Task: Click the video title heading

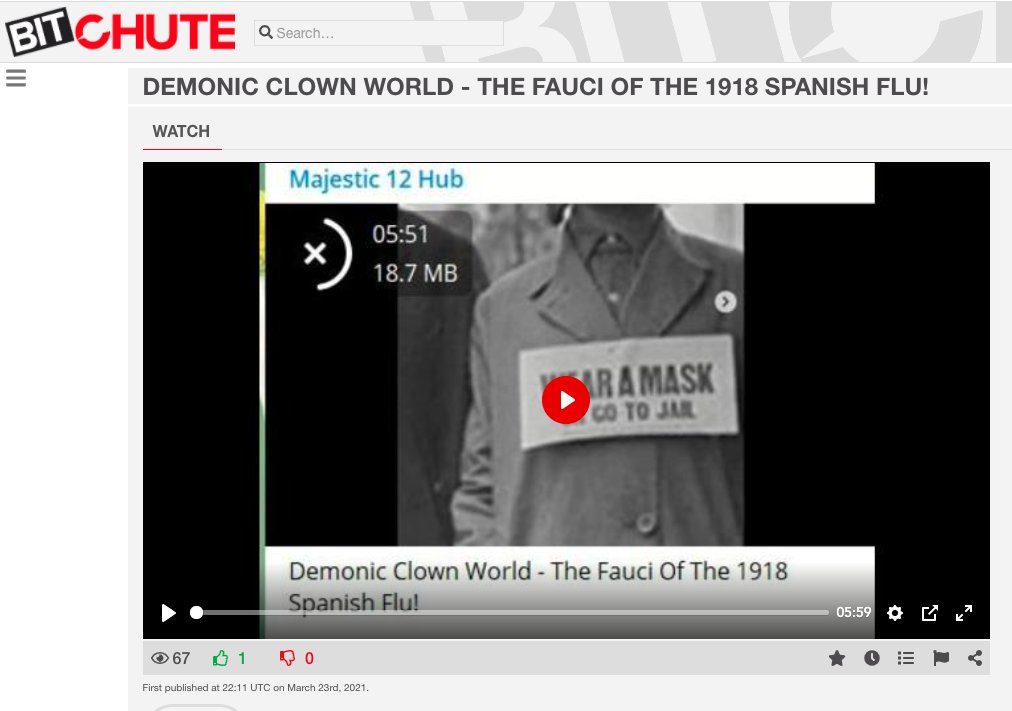Action: pyautogui.click(x=536, y=86)
